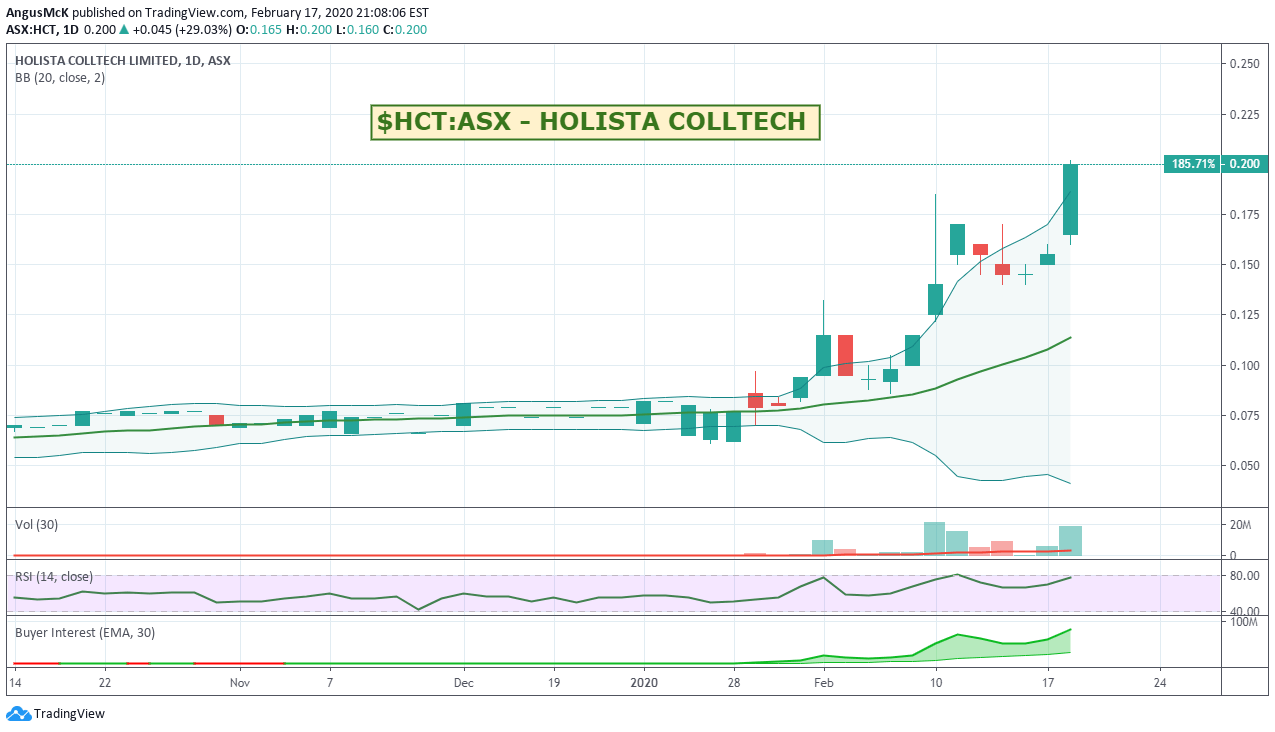Click the 20M volume axis label
The image size is (1275, 732).
(x=1240, y=525)
